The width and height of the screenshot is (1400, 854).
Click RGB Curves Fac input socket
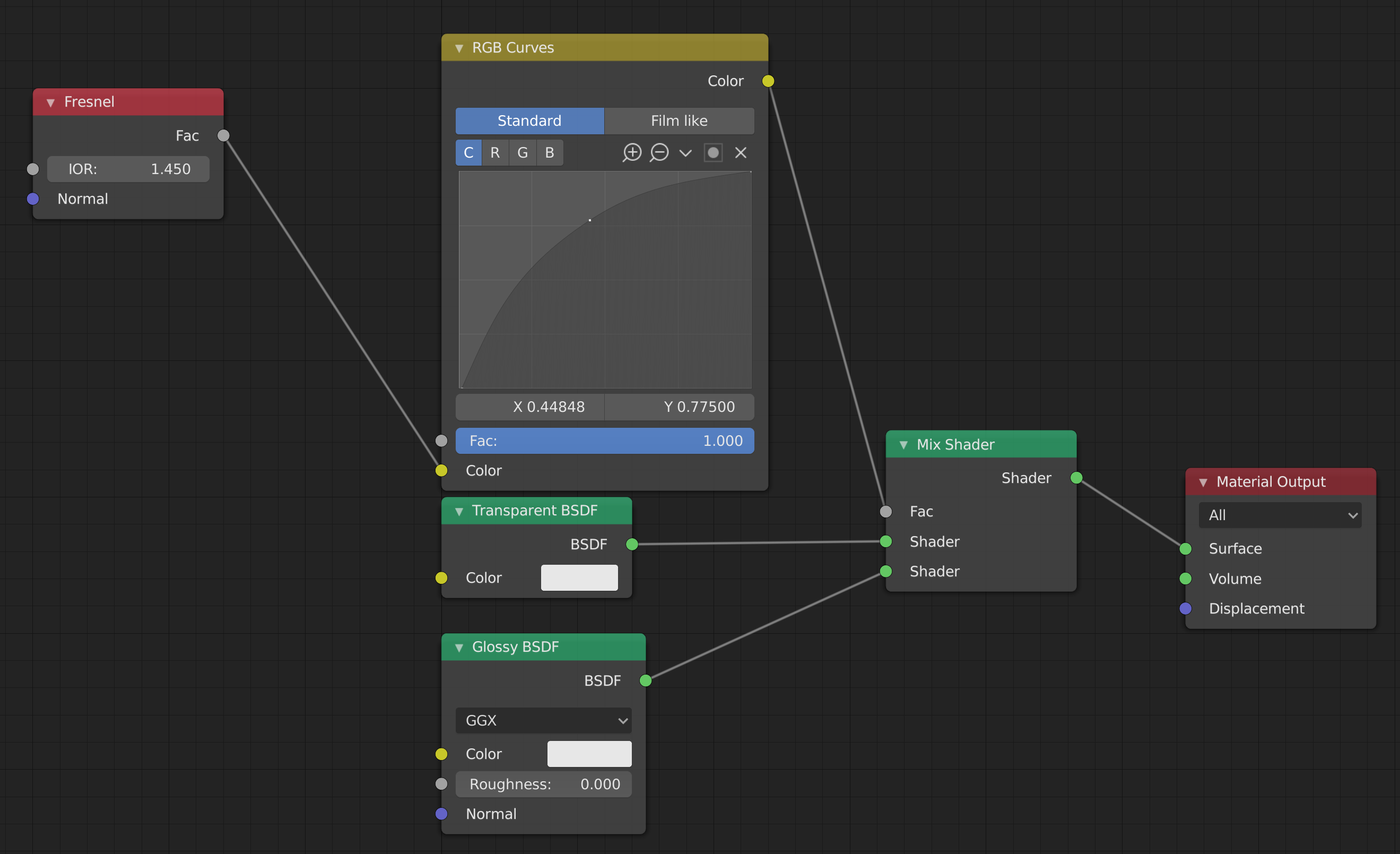[x=441, y=441]
